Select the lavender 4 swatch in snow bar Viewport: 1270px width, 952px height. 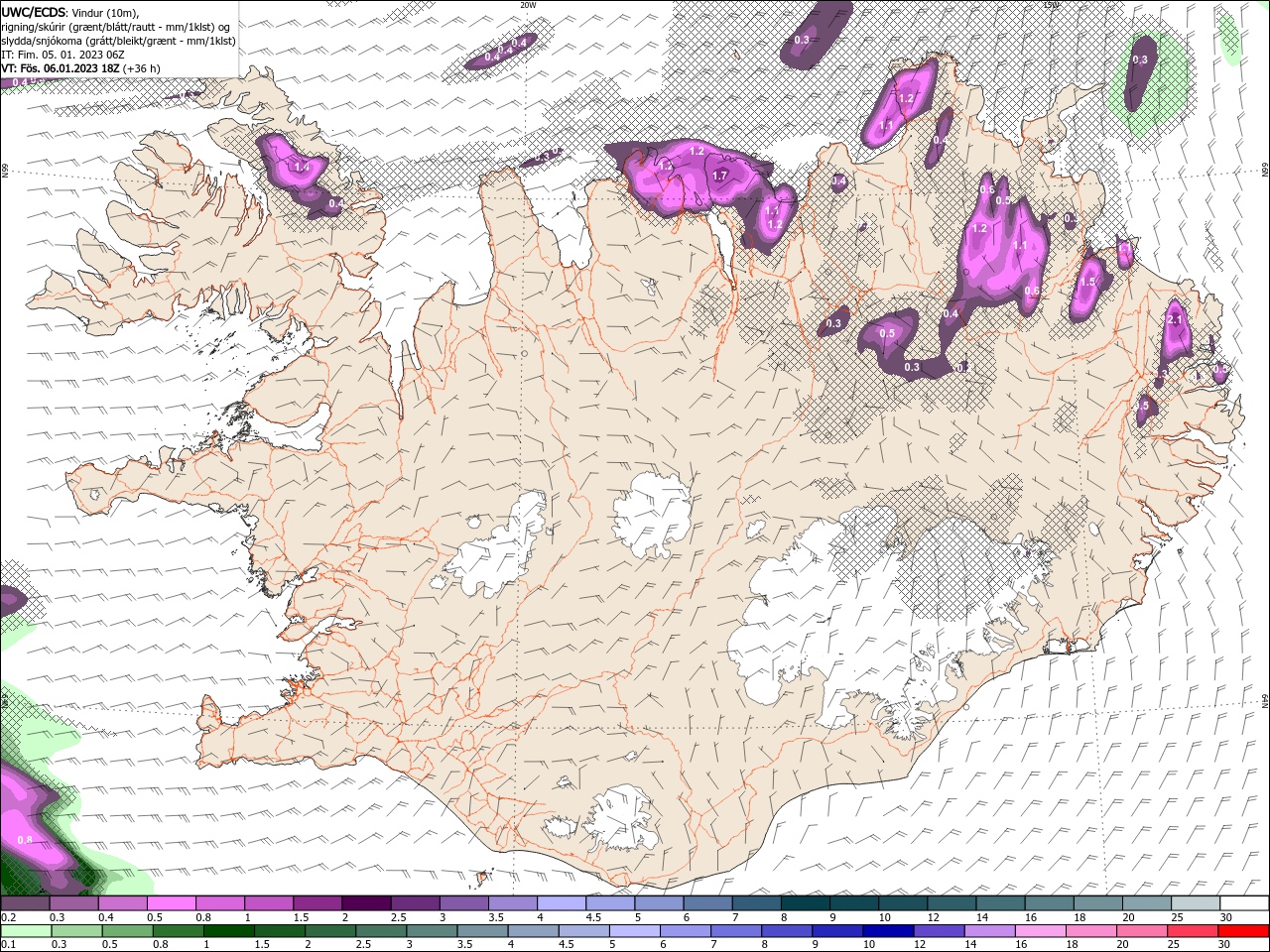click(561, 902)
